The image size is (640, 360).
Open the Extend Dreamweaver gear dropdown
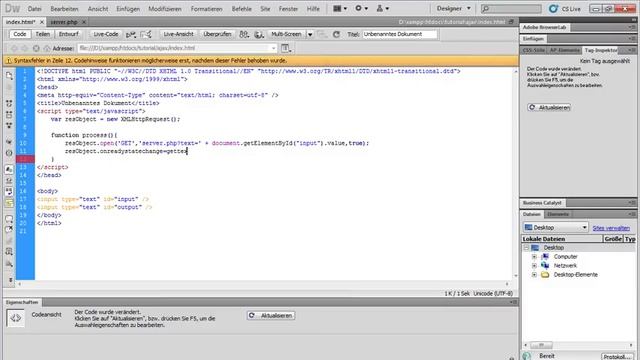(x=361, y=9)
